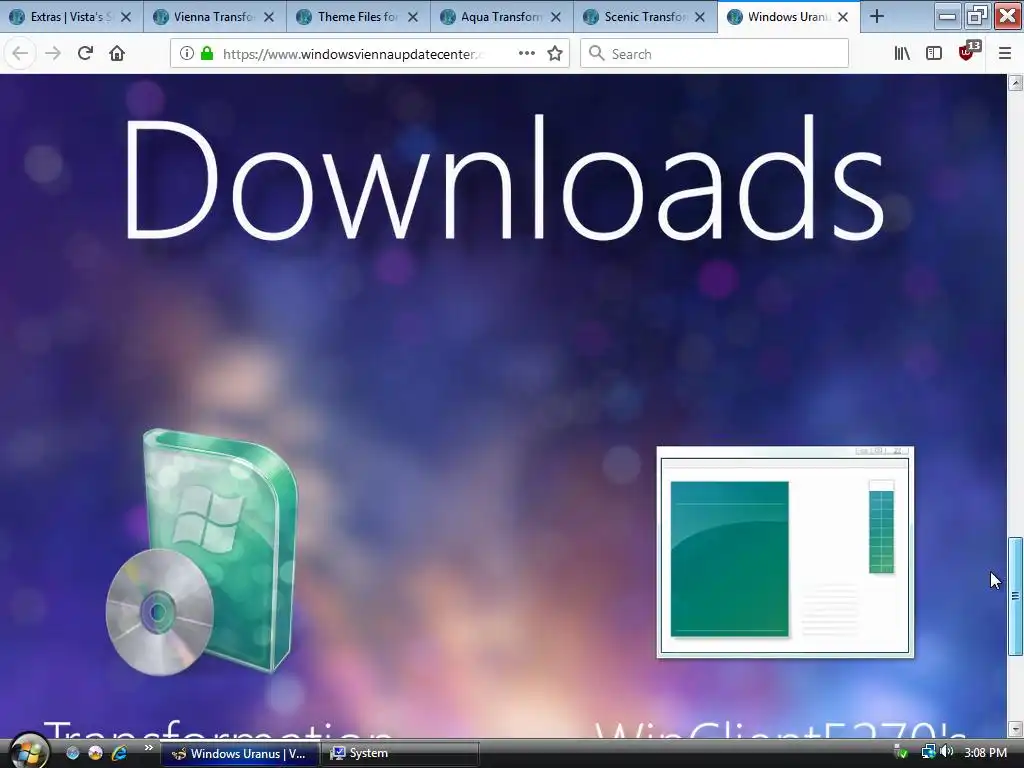
Task: Go back to the previous page
Action: [20, 54]
